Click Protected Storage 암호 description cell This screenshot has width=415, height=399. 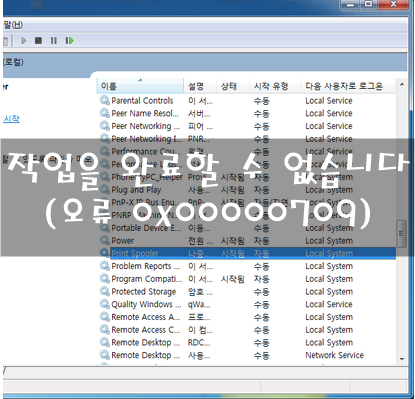pyautogui.click(x=200, y=292)
